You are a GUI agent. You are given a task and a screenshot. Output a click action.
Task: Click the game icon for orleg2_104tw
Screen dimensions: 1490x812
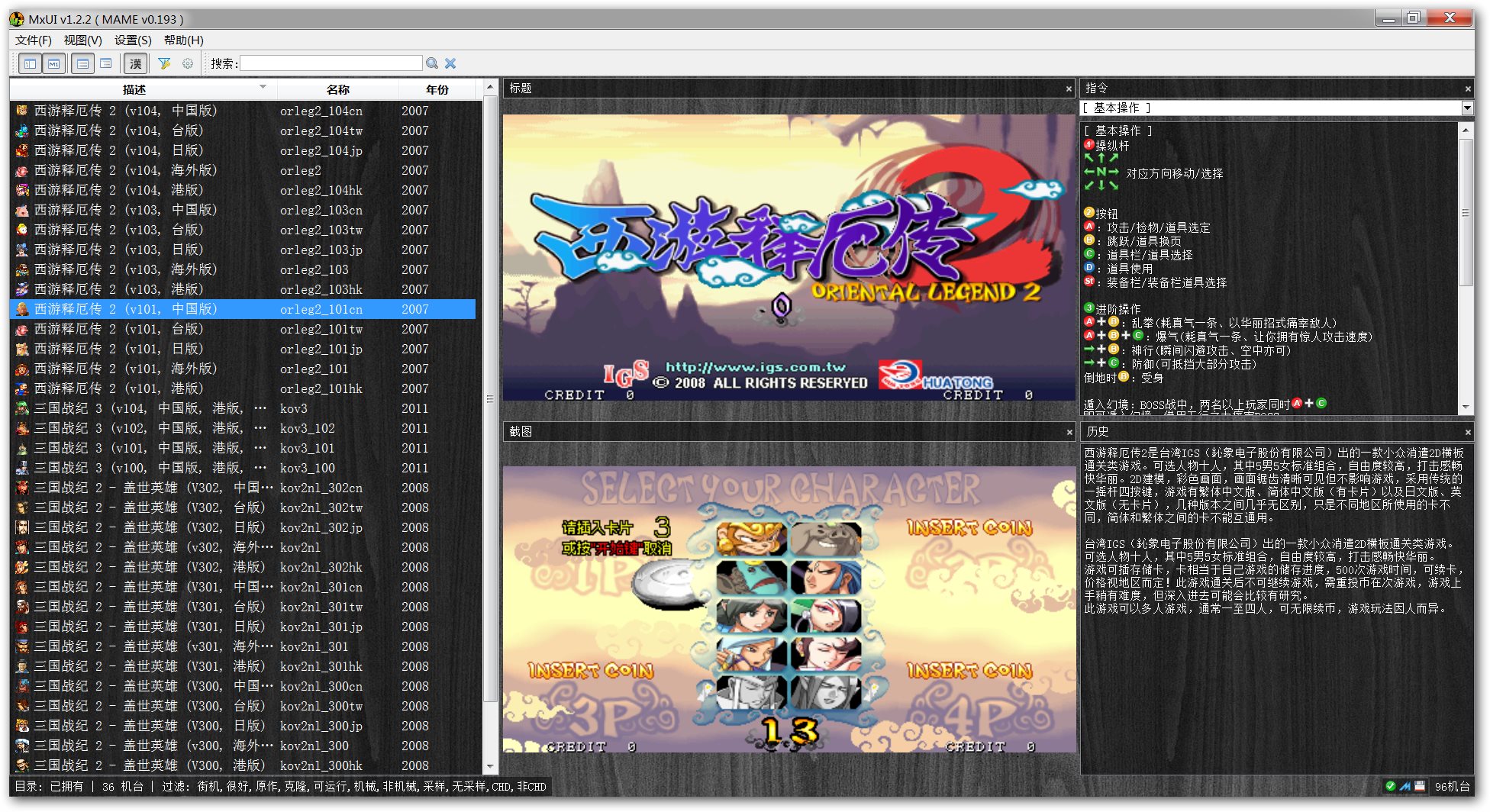[22, 130]
